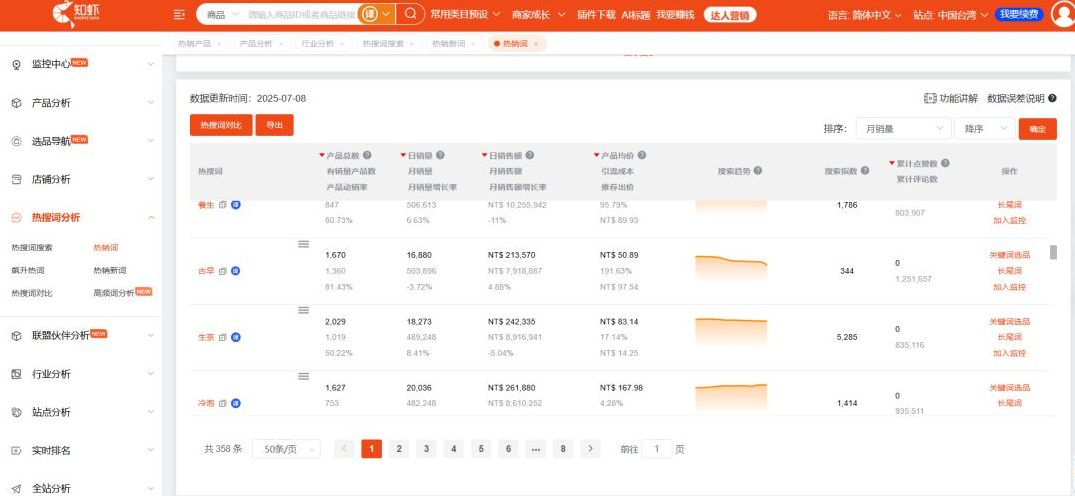Screen dimensions: 1075x496
Task: Open the 月销量 sort field dropdown
Action: [x=903, y=128]
